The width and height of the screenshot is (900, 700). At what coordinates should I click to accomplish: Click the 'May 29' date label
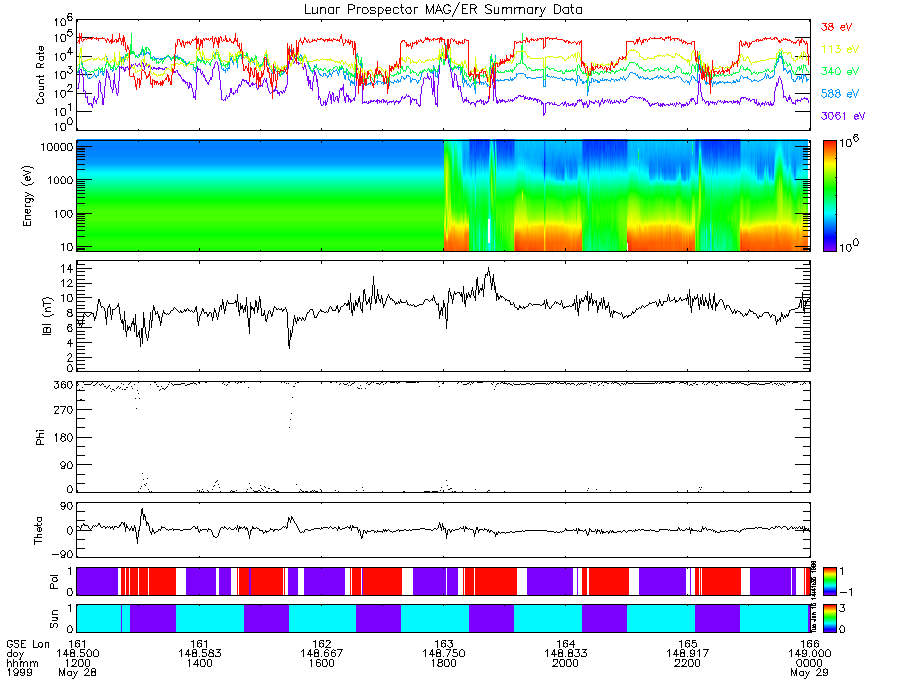click(809, 672)
